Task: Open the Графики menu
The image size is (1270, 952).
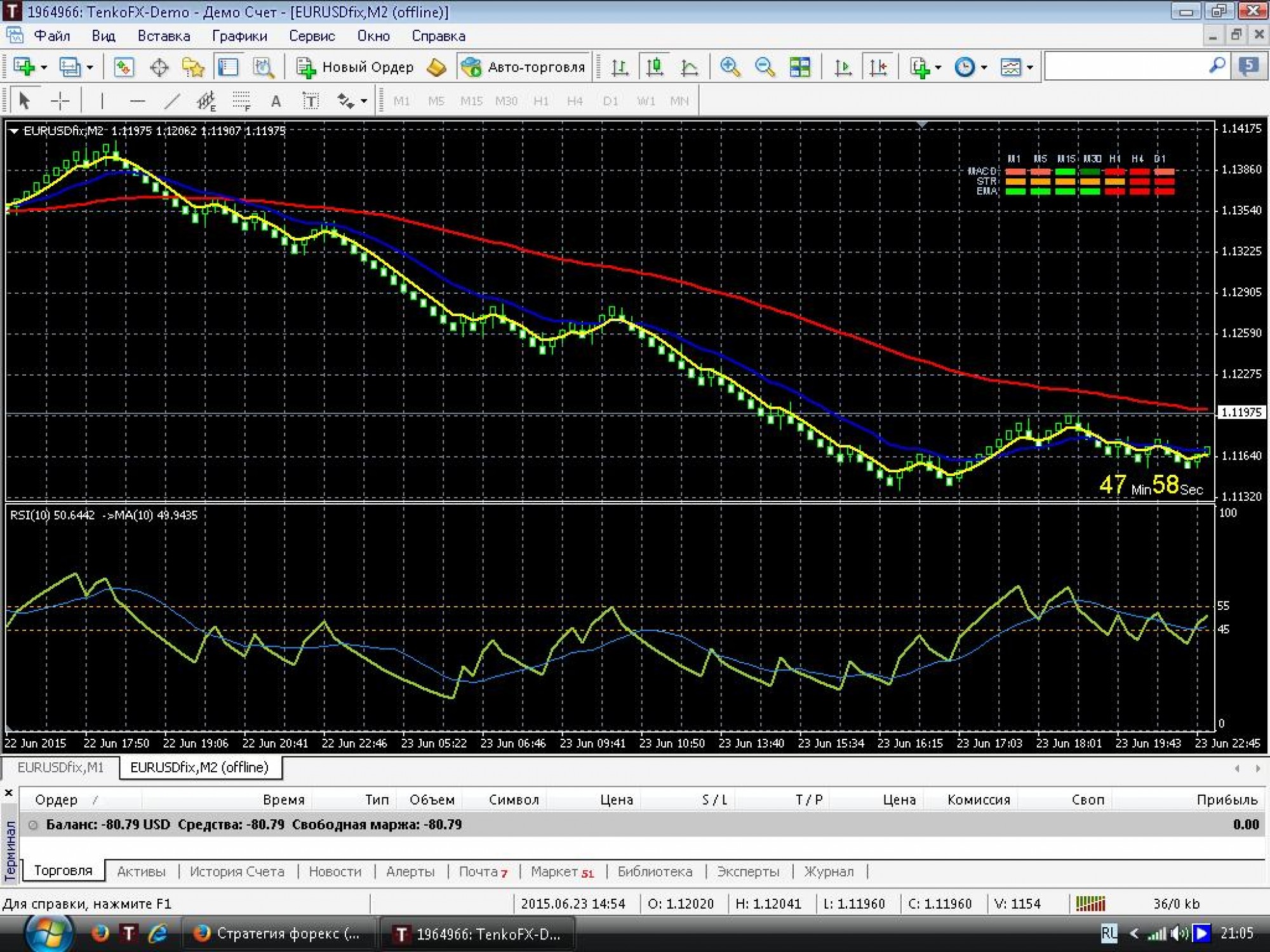Action: [239, 36]
